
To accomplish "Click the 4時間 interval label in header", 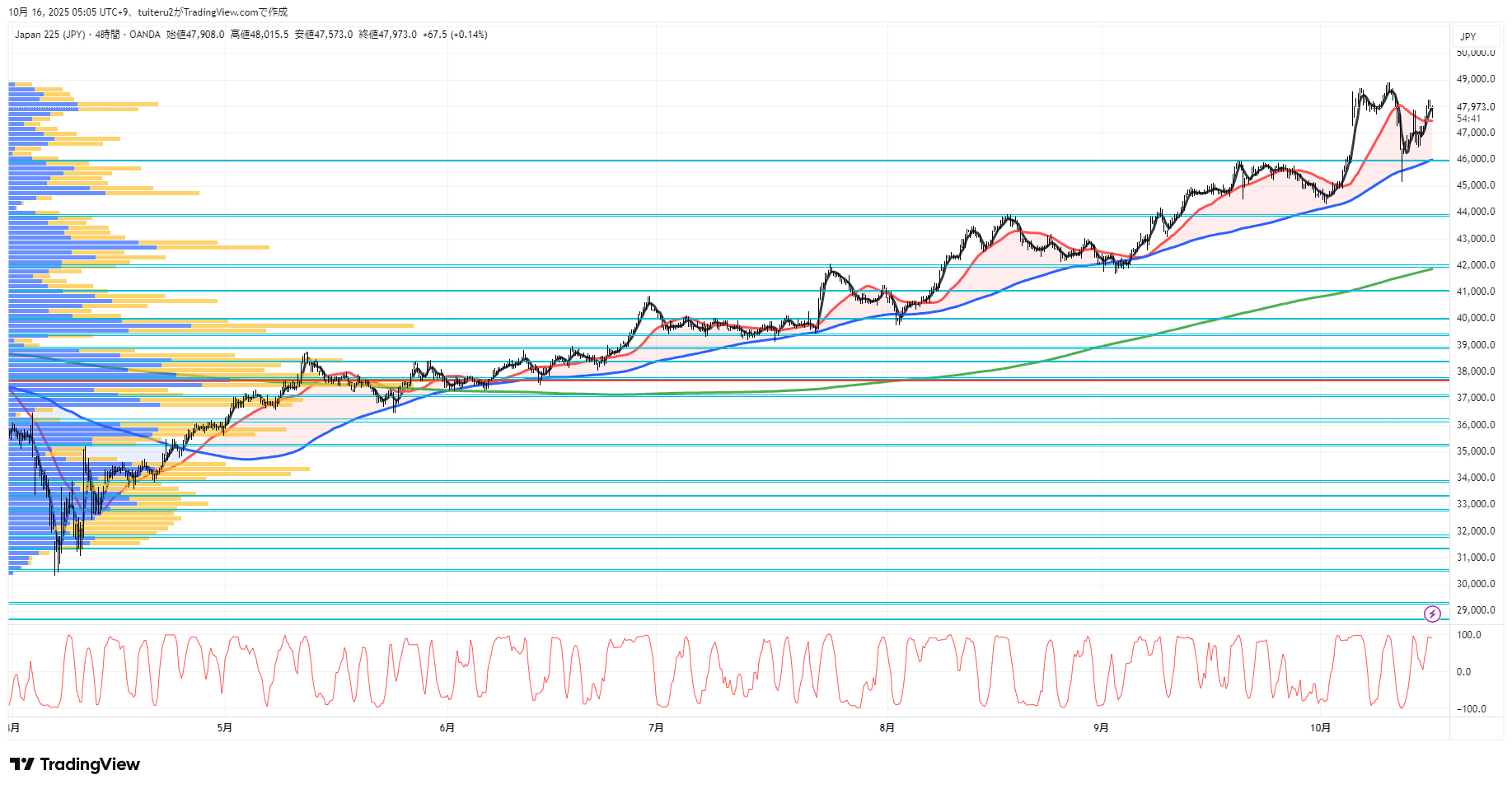I will 107,35.
